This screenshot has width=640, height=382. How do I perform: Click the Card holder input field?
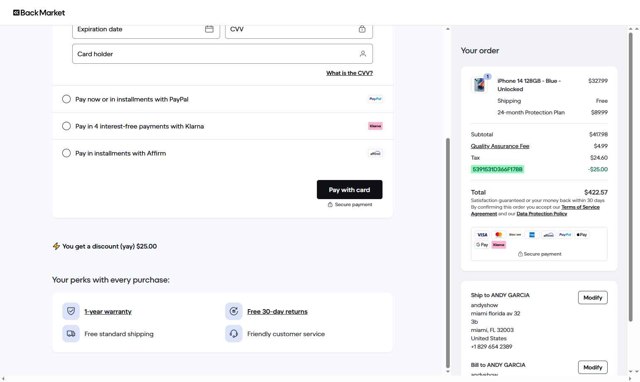click(222, 54)
